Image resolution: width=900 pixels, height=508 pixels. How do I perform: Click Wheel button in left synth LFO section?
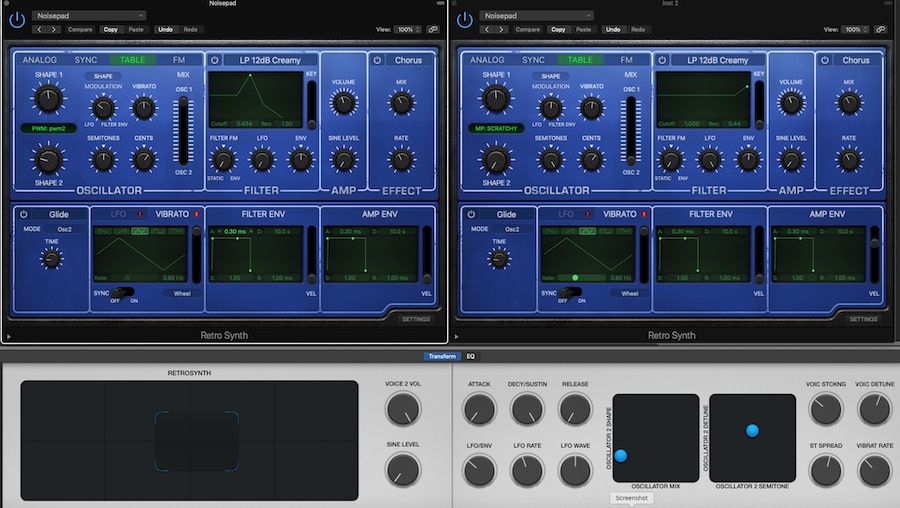182,293
